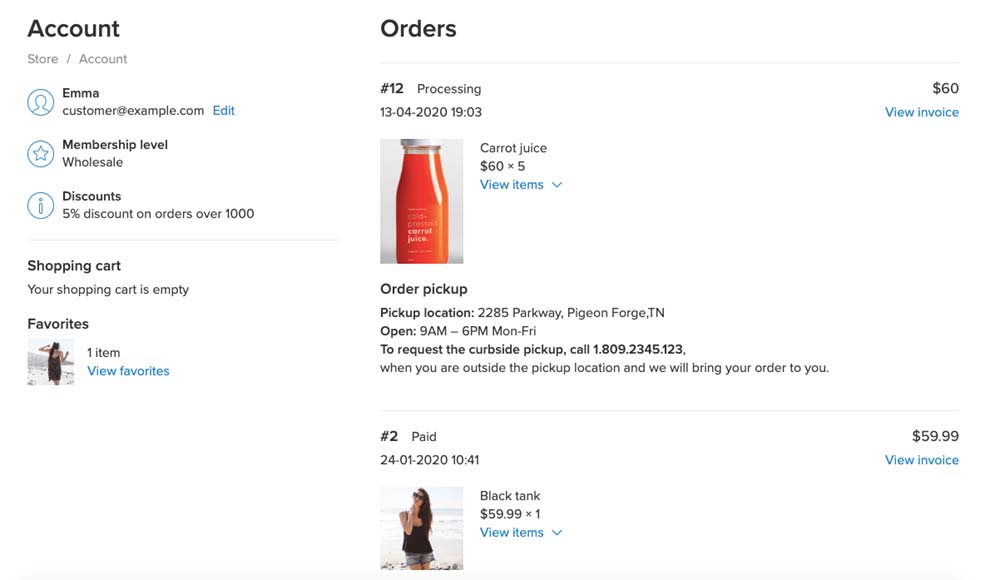Select order number #12 heading
Viewport: 1000px width, 580px height.
point(392,89)
